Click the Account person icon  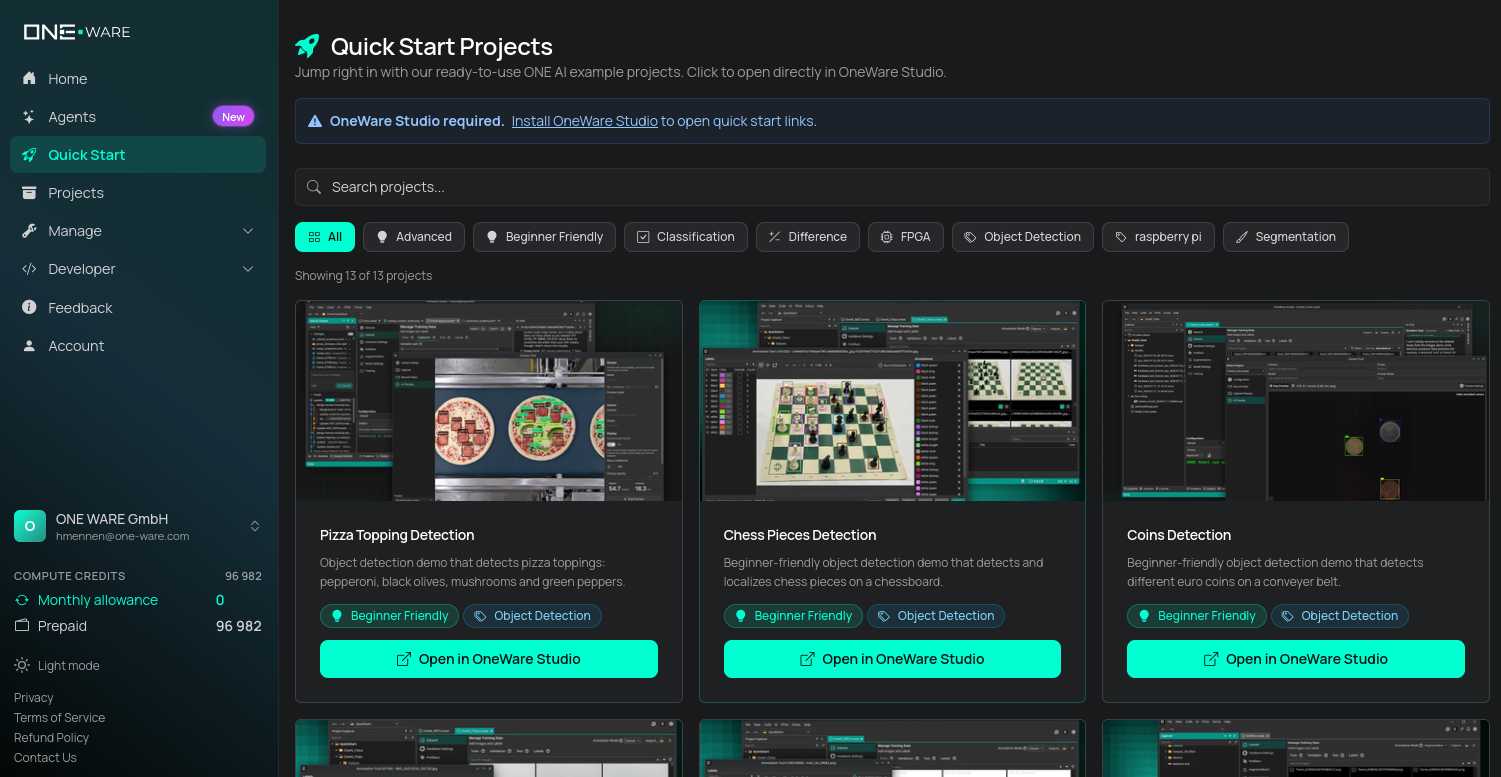tap(29, 346)
